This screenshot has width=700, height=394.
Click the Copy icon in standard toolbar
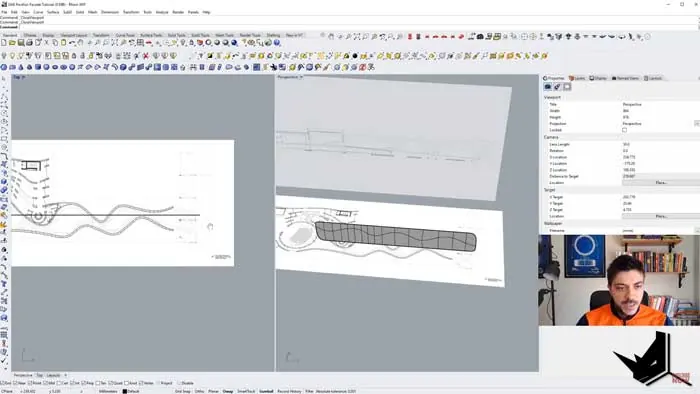coord(55,43)
